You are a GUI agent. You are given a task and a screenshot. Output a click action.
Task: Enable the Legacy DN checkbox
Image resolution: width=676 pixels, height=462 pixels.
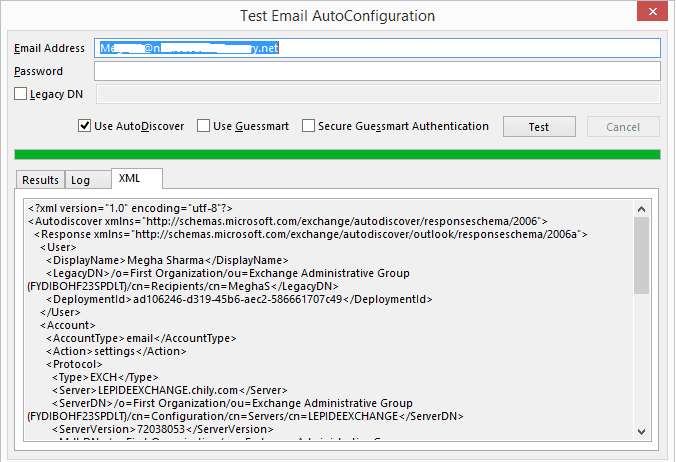(x=22, y=94)
